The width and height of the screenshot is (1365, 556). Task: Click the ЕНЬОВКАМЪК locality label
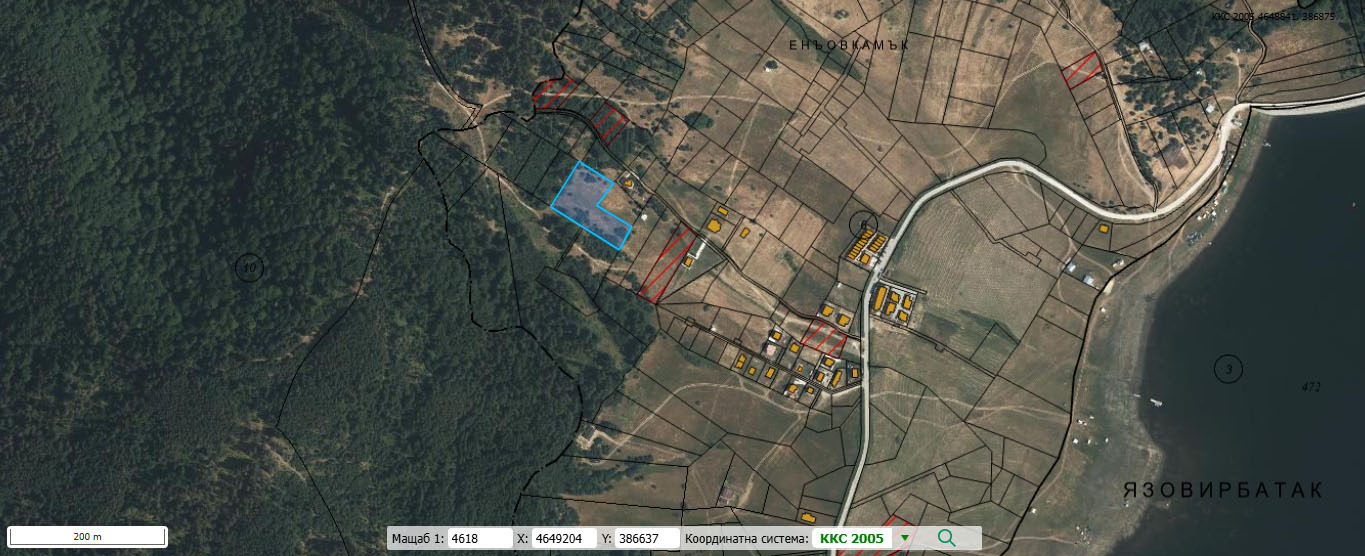click(x=837, y=46)
